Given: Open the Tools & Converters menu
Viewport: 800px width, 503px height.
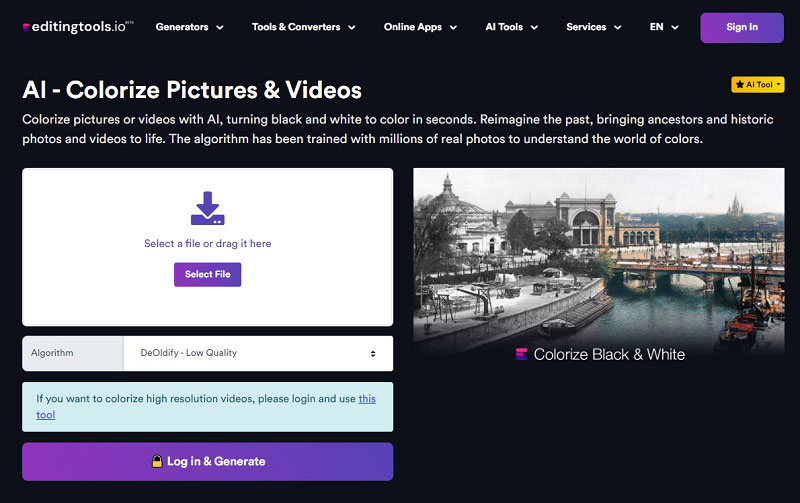Looking at the screenshot, I should pyautogui.click(x=304, y=27).
